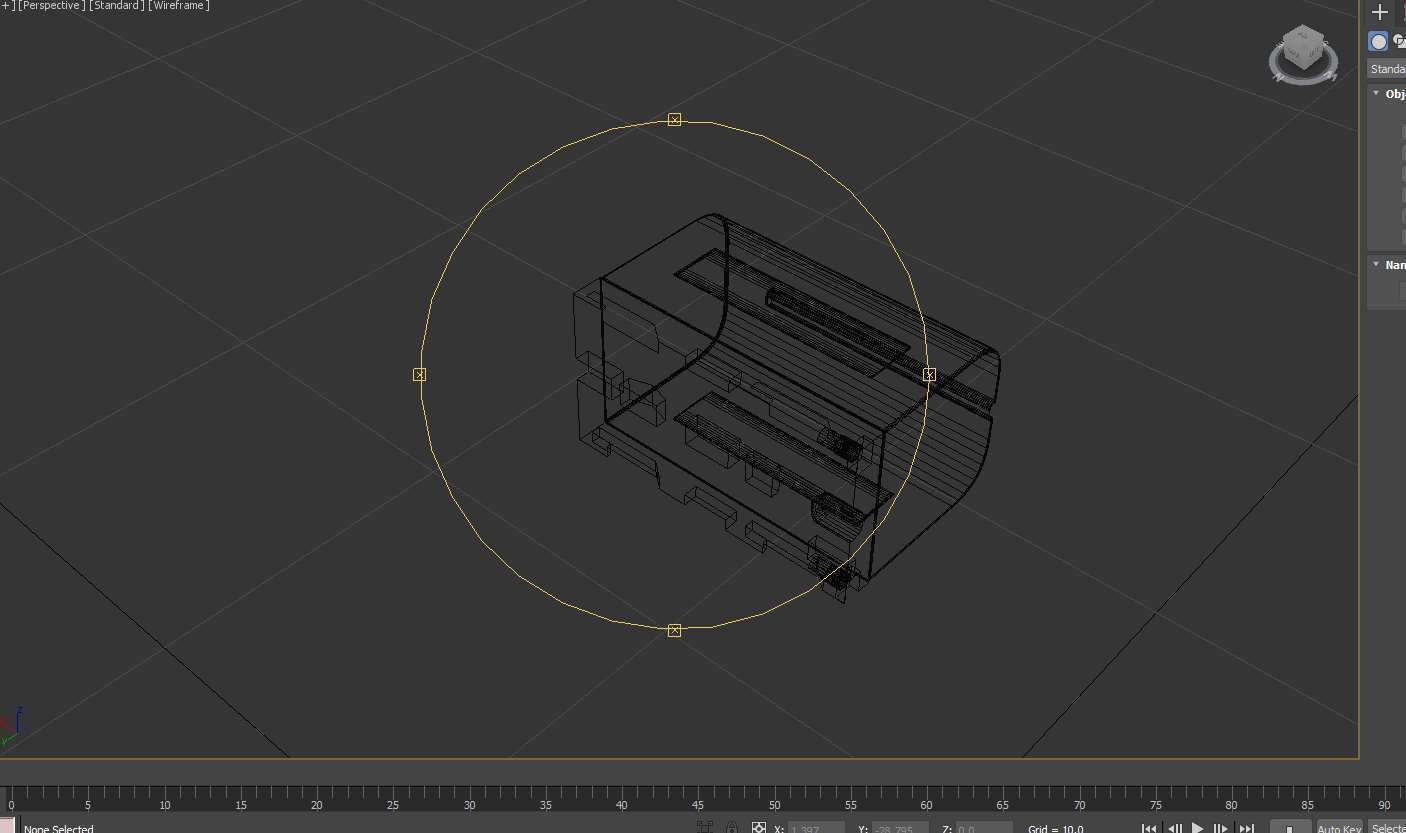Go to start frame
The width and height of the screenshot is (1406, 833).
[x=1150, y=828]
